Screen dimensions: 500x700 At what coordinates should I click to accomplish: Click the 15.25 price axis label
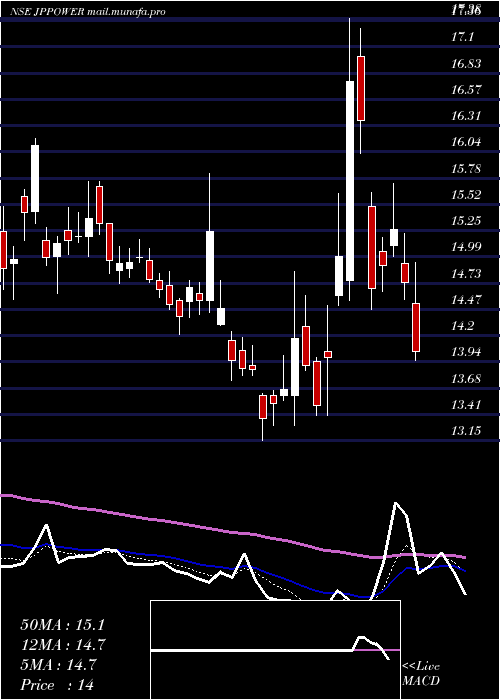tap(466, 221)
